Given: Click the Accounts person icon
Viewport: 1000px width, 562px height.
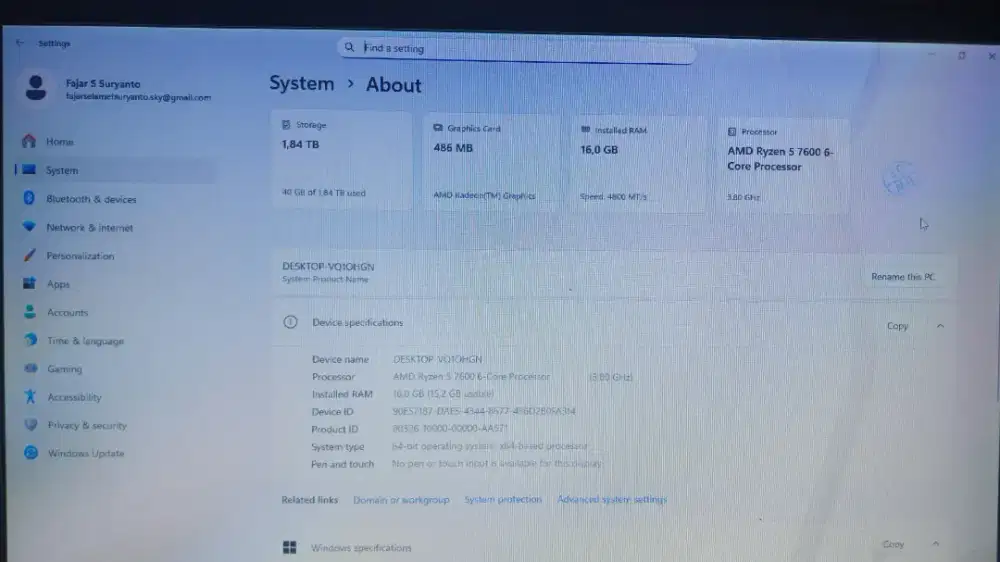Looking at the screenshot, I should (30, 311).
